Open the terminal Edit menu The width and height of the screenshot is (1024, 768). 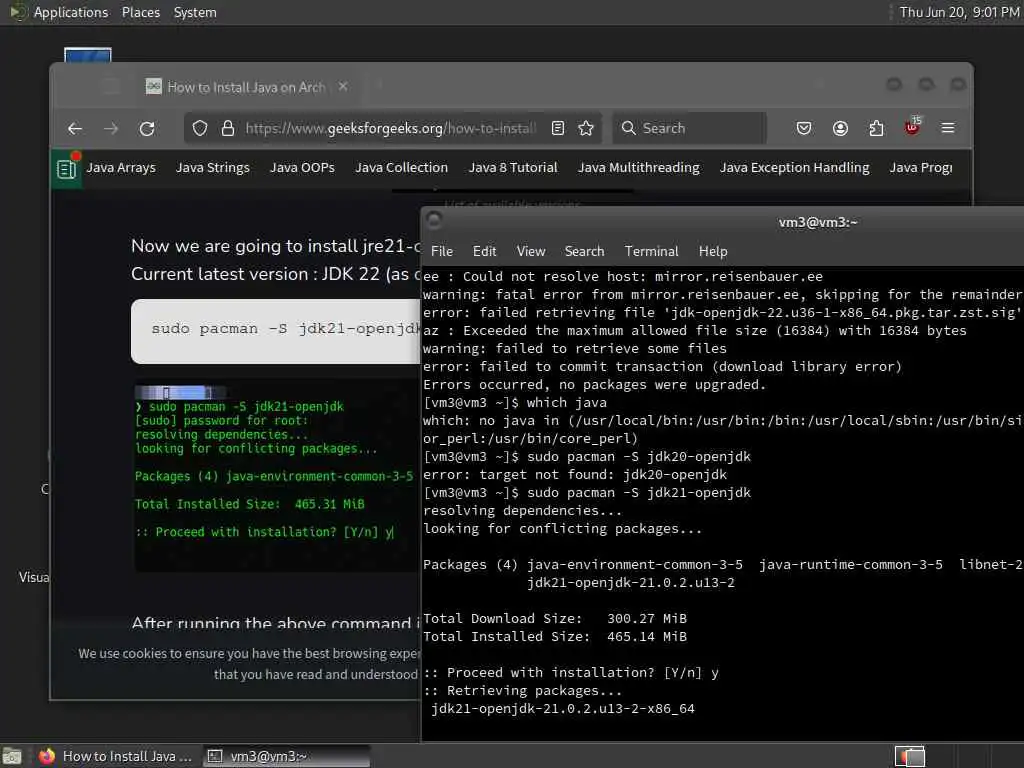point(484,251)
